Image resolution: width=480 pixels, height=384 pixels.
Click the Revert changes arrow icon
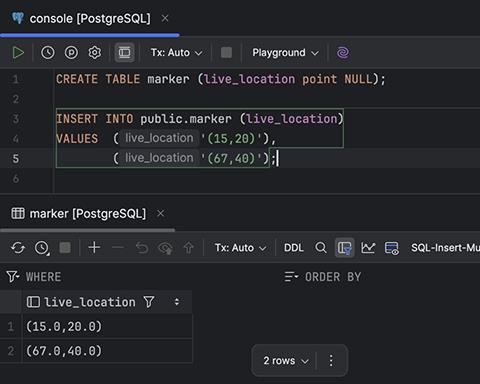coord(142,248)
